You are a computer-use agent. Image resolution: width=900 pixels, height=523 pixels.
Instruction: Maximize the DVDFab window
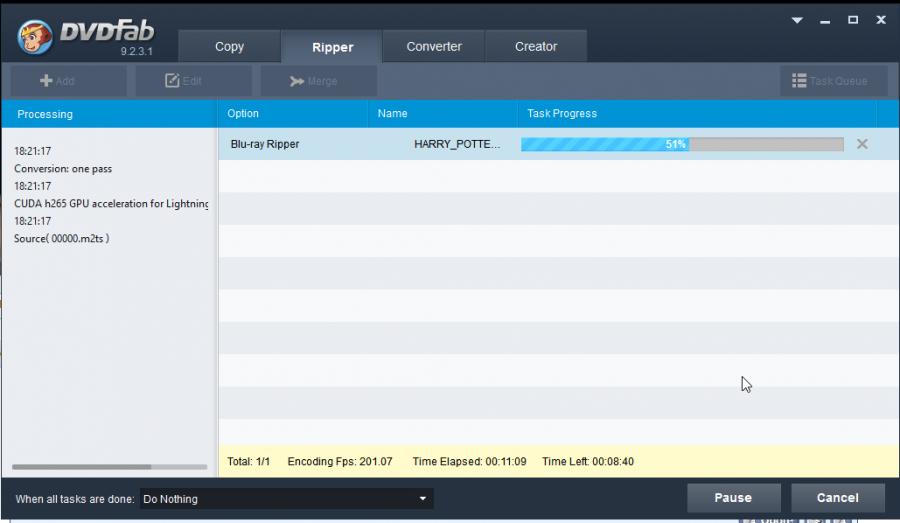[x=853, y=20]
